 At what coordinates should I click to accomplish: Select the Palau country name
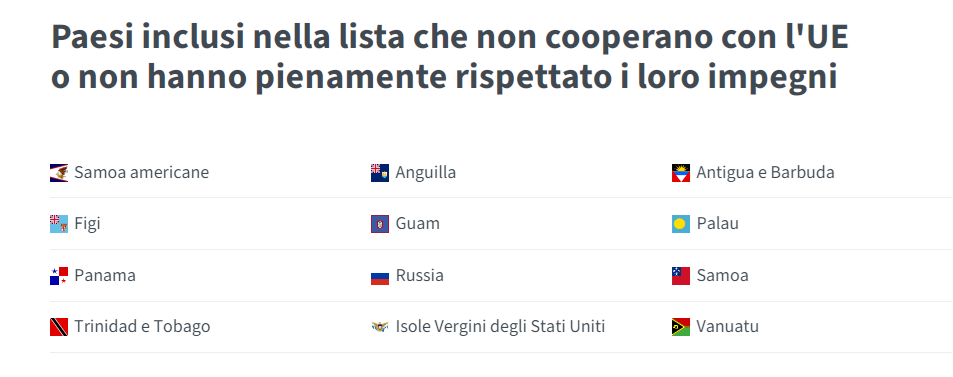[718, 224]
